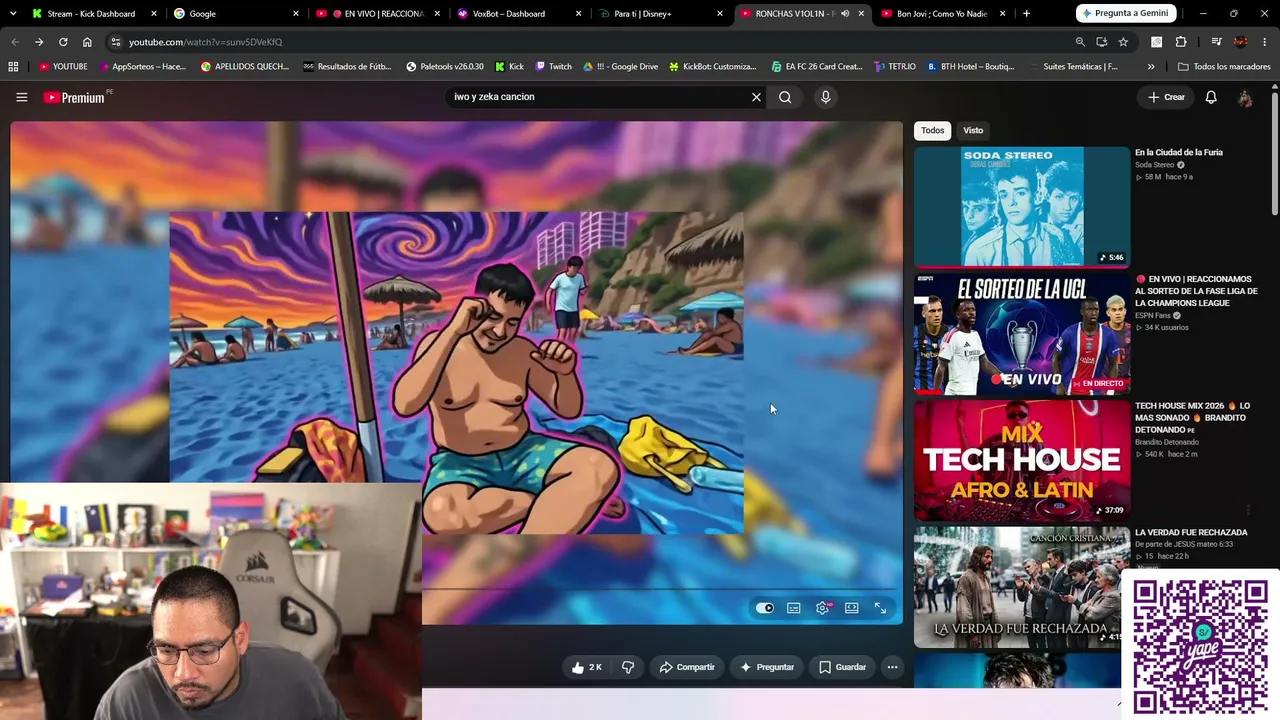This screenshot has width=1280, height=720.
Task: Open the browser extensions puzzle icon
Action: point(1181,42)
